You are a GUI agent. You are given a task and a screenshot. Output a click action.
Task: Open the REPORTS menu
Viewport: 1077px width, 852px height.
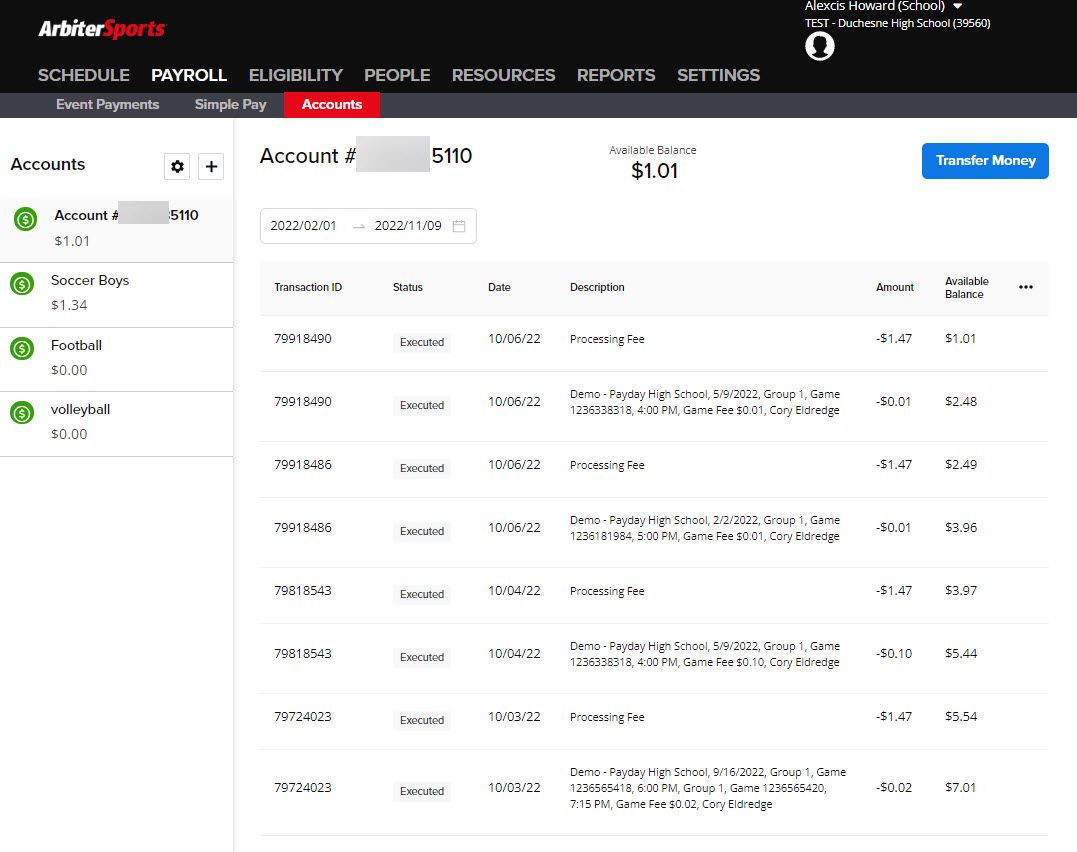(x=615, y=75)
